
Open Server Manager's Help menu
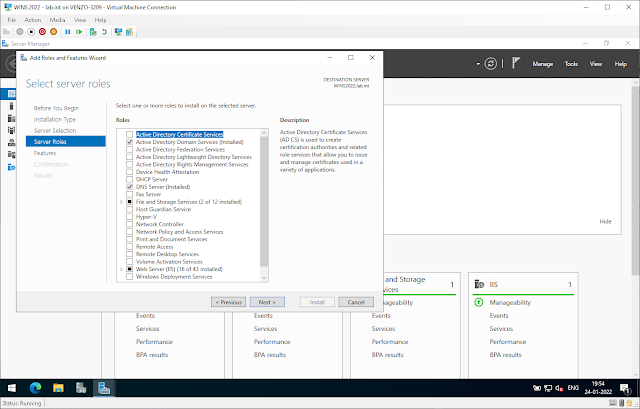pyautogui.click(x=620, y=64)
